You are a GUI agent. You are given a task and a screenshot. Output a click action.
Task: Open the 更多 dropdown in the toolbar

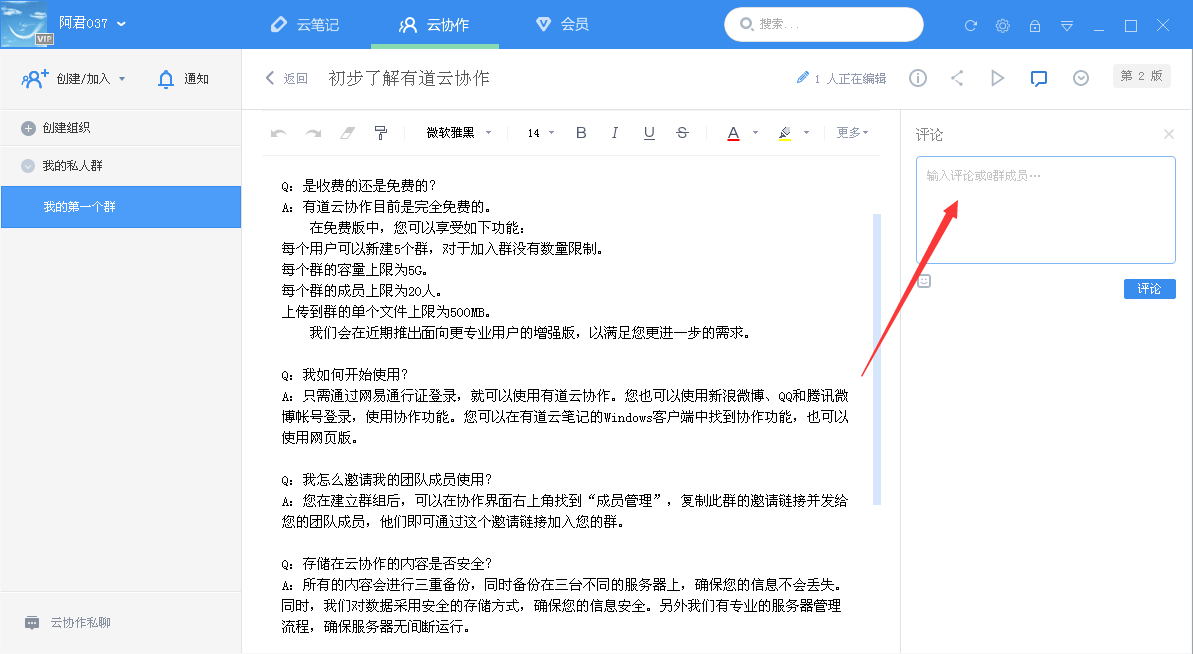point(851,131)
